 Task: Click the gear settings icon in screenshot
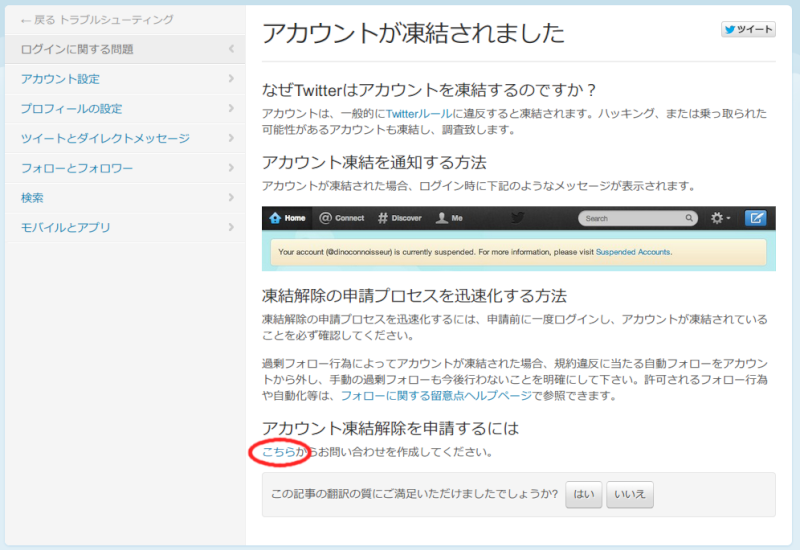pos(717,218)
